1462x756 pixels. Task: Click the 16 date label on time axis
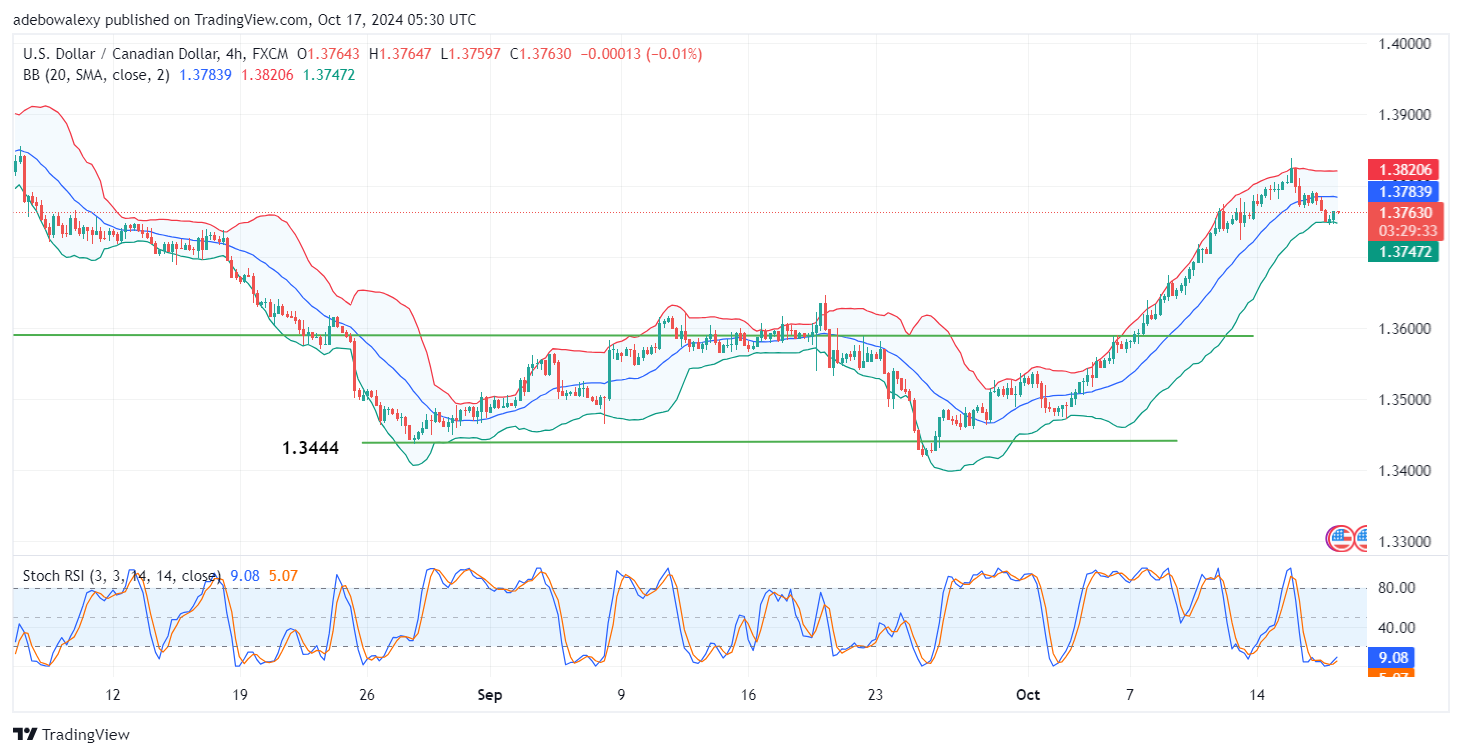point(748,695)
